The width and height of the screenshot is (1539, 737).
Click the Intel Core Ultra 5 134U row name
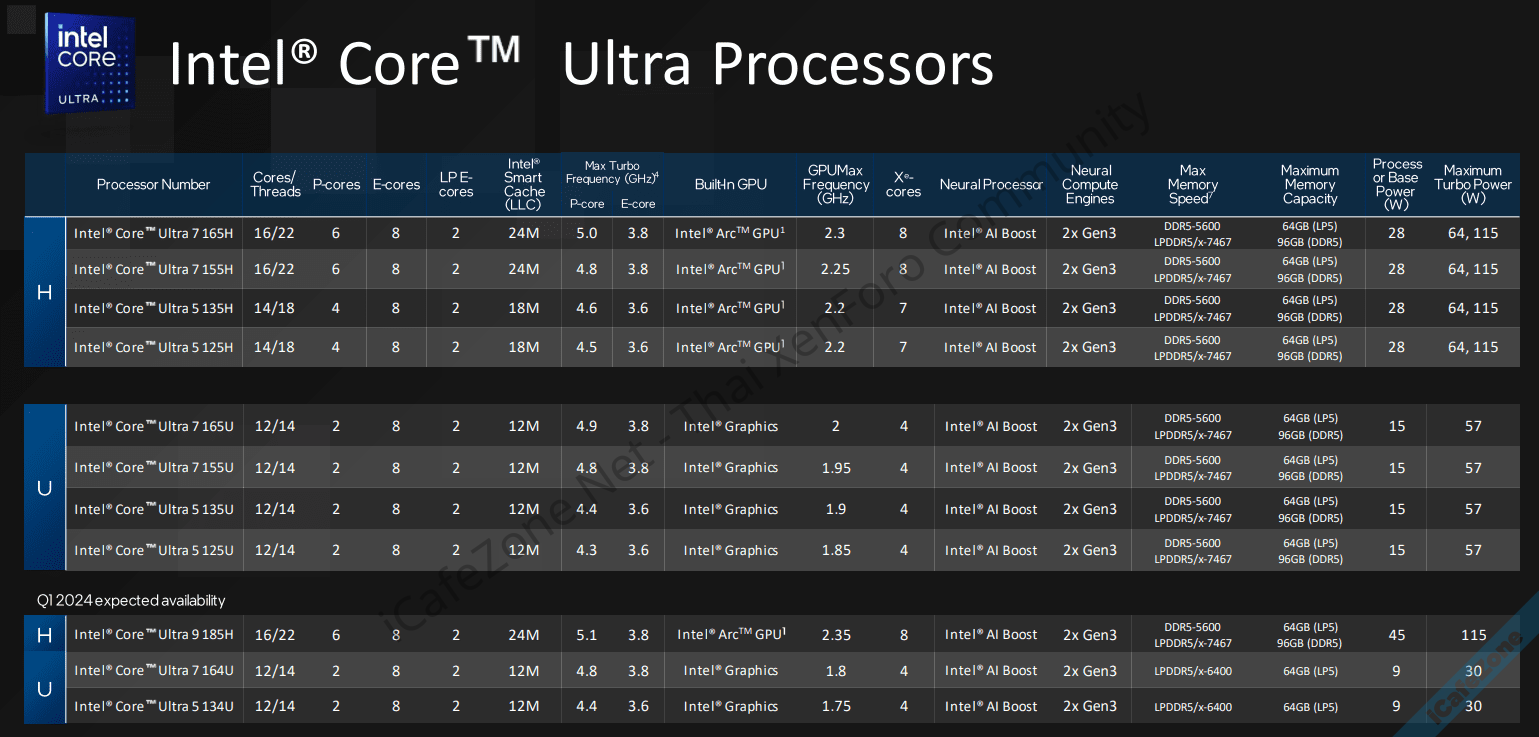click(153, 706)
